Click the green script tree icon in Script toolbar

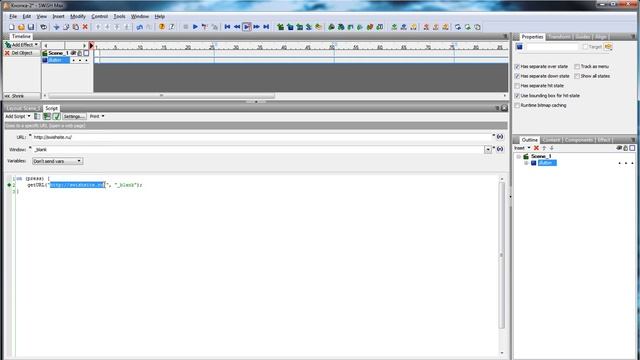pos(47,117)
